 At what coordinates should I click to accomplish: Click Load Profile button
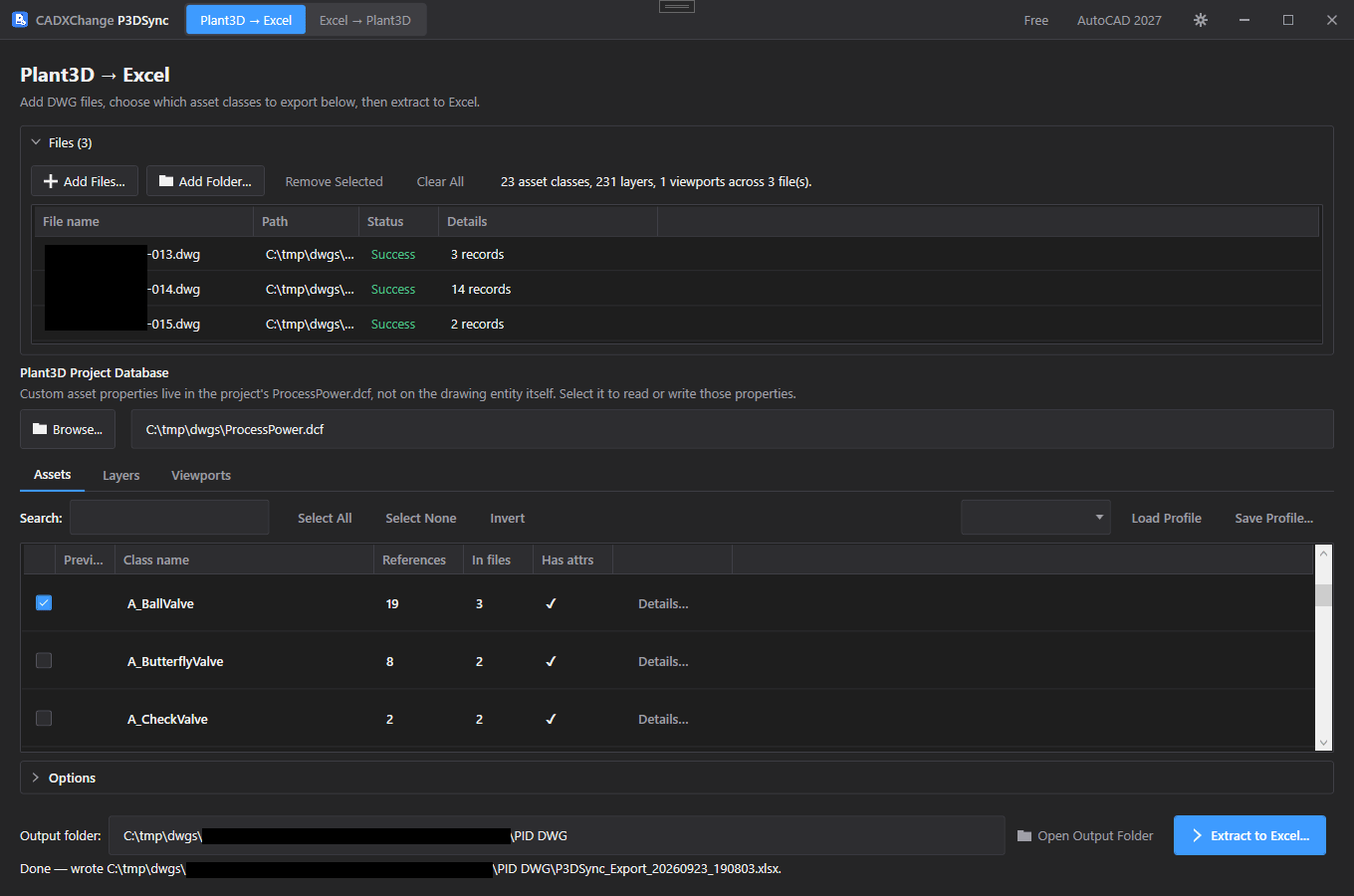(x=1166, y=518)
